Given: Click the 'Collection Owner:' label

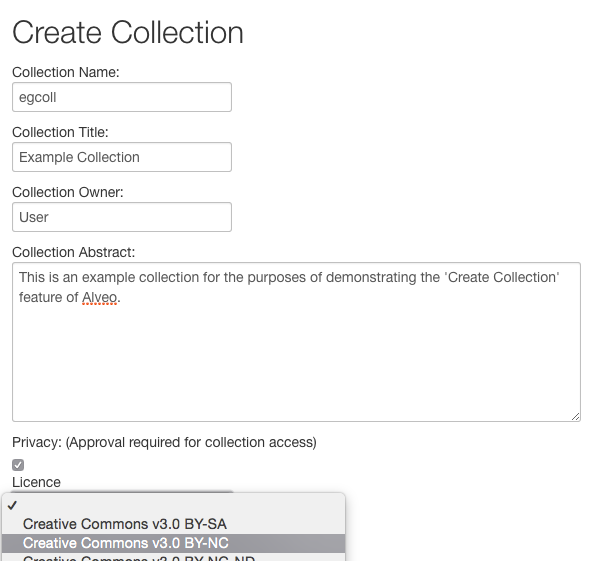Looking at the screenshot, I should point(68,192).
